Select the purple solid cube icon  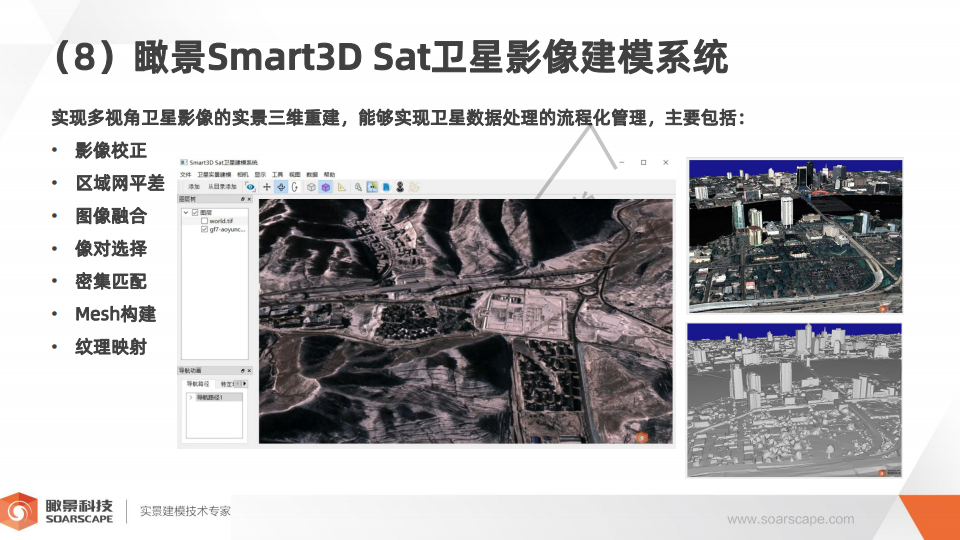click(x=326, y=187)
